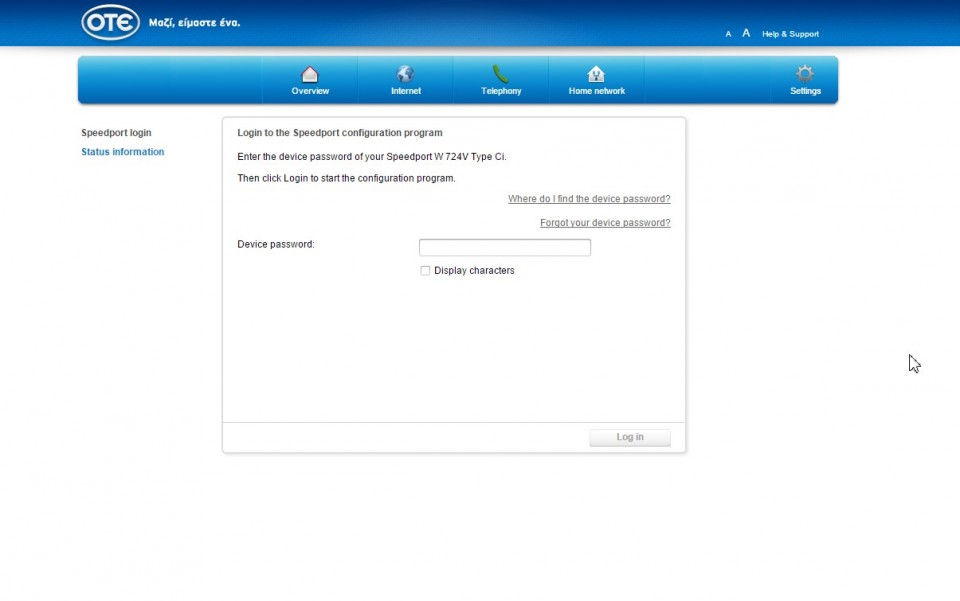Click the Display characters label text
The height and width of the screenshot is (601, 960).
coord(474,271)
